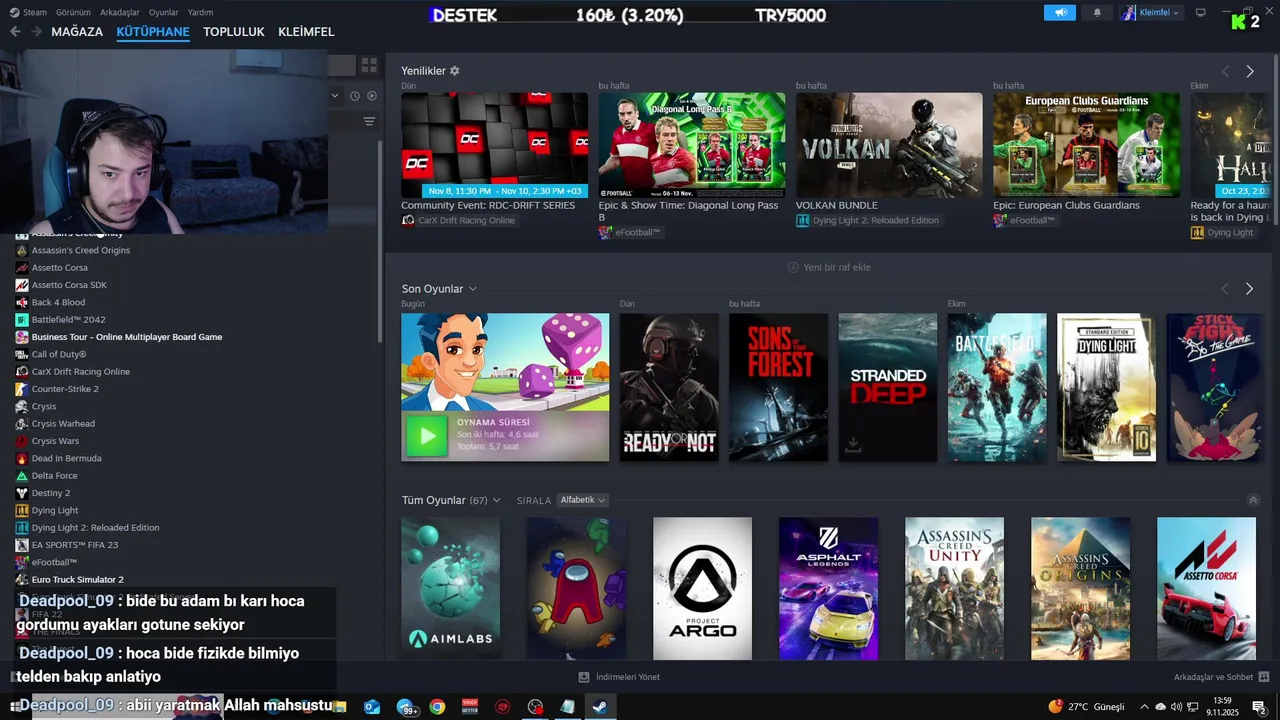This screenshot has width=1280, height=720.
Task: Open CarX Drift Racing Online link under the event
Action: [466, 220]
